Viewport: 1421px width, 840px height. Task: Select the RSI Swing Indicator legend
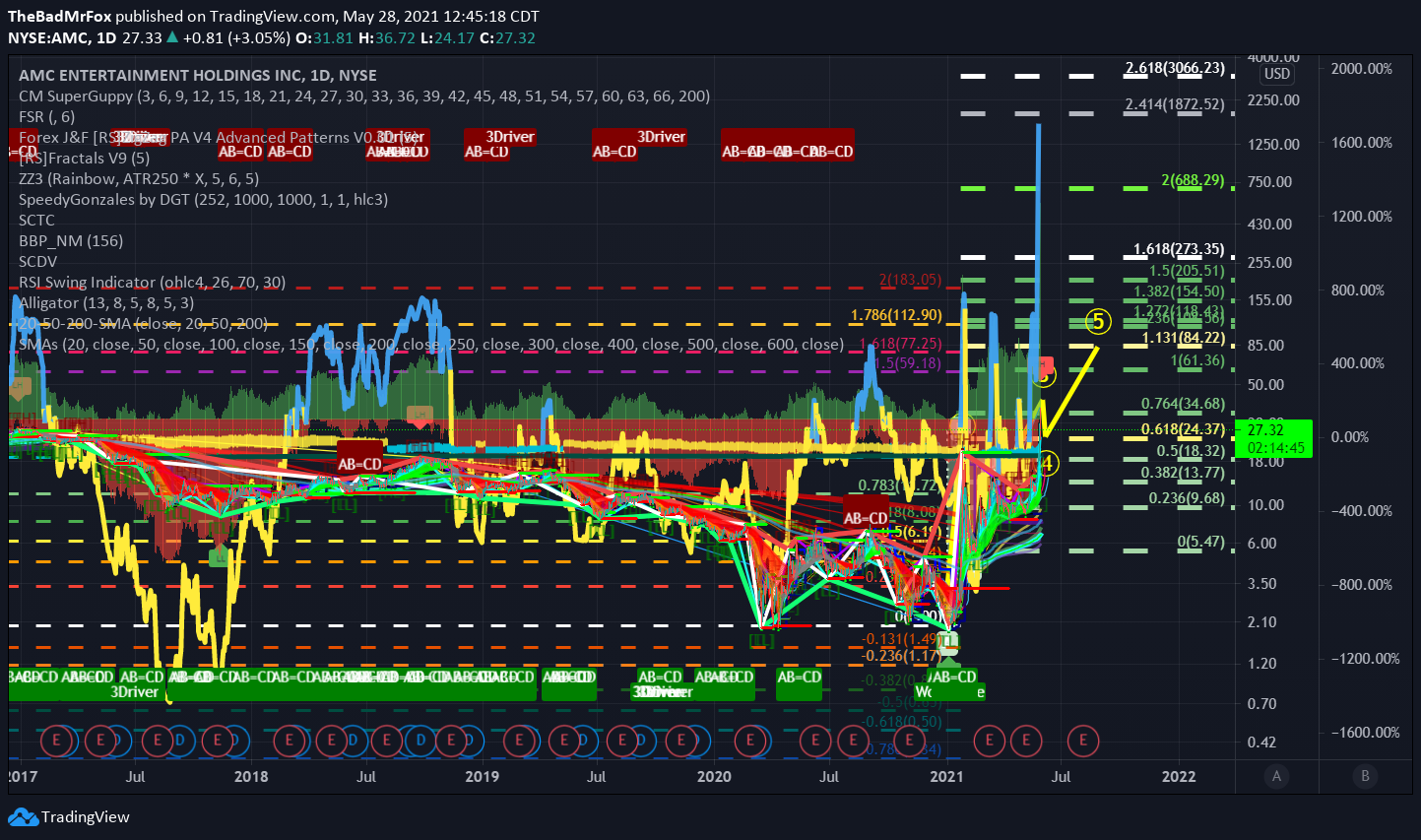[x=153, y=282]
